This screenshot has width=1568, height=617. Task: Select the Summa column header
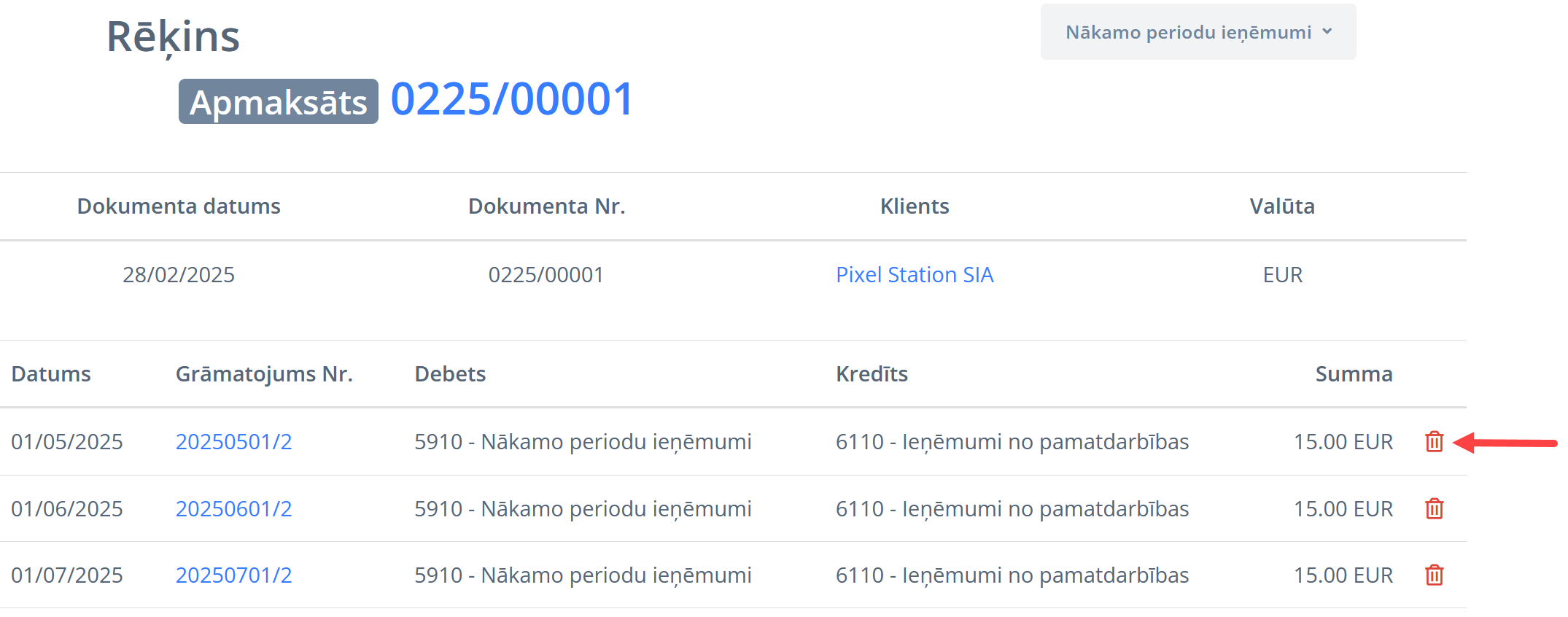pos(1354,374)
